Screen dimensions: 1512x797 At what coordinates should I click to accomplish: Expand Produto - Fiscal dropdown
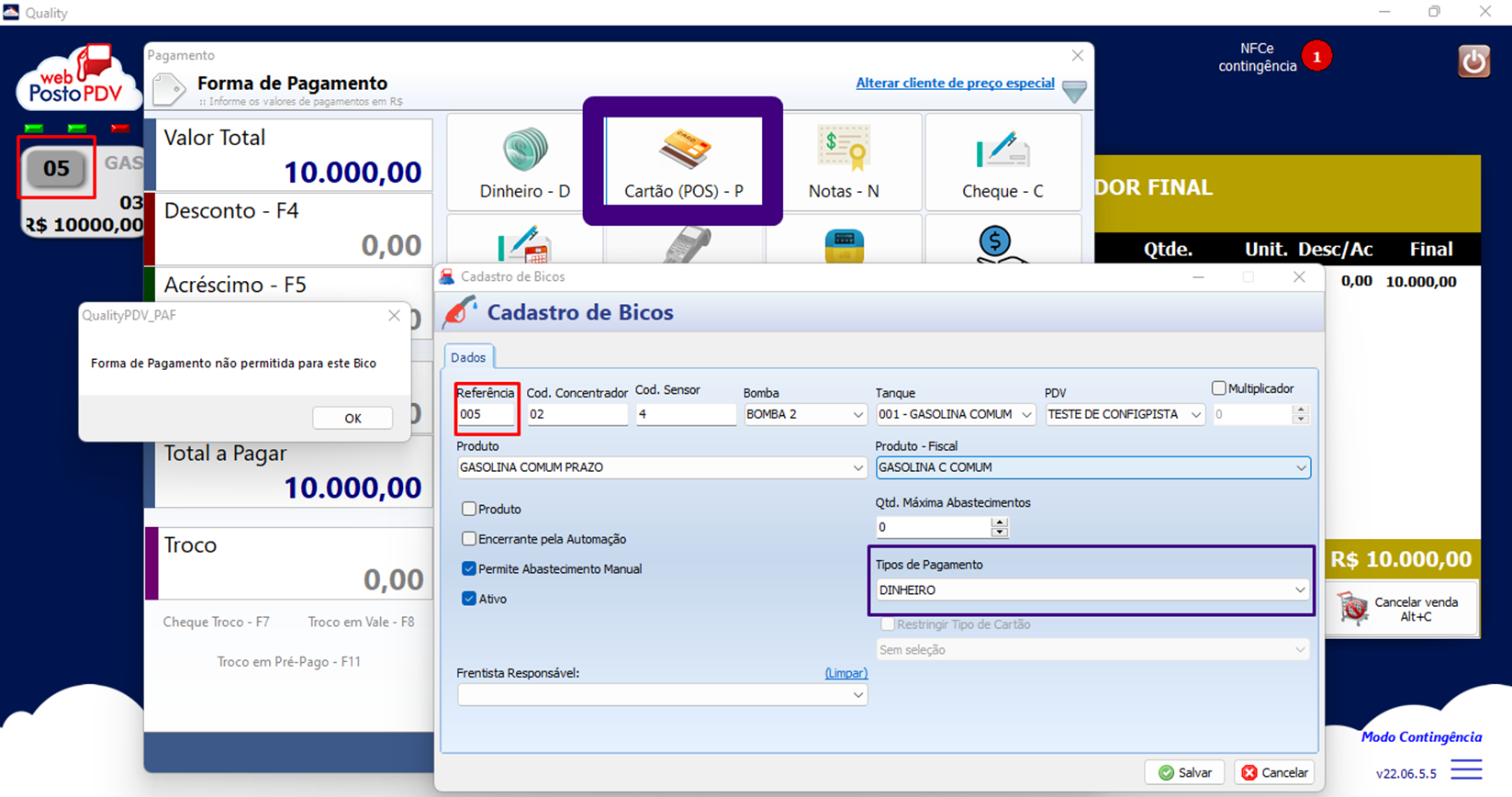coord(1092,467)
